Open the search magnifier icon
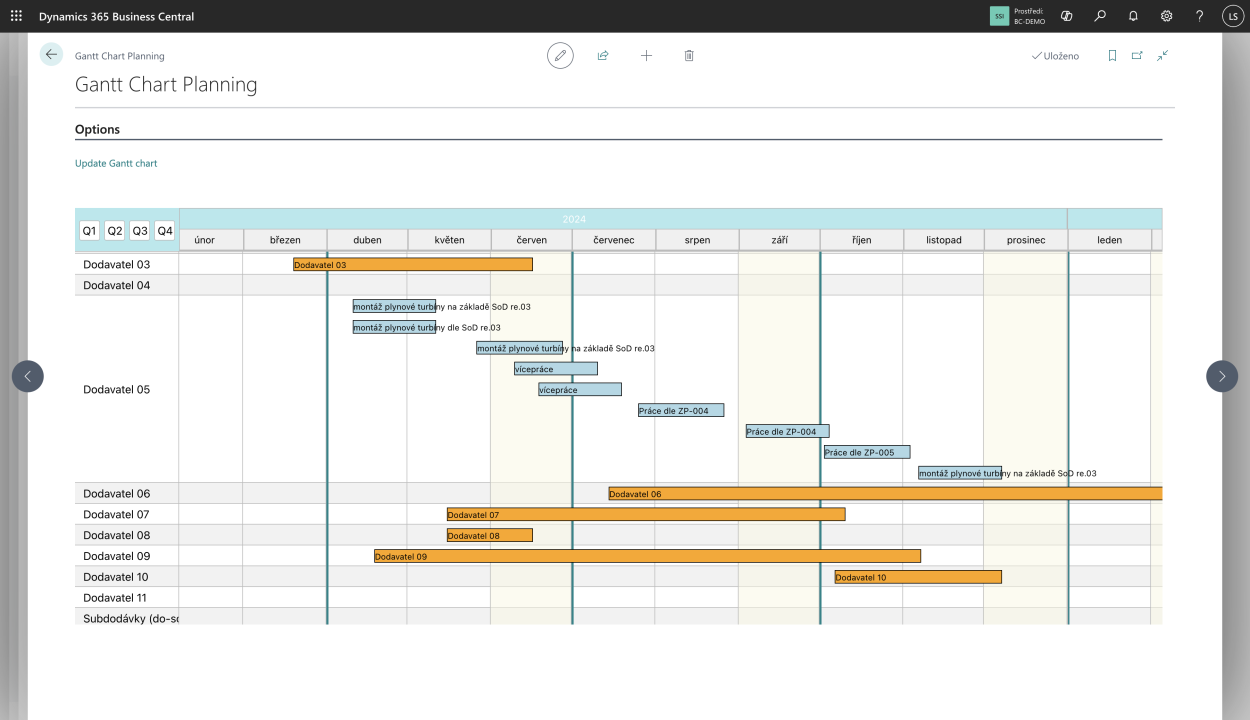This screenshot has height=720, width=1250. 1100,16
